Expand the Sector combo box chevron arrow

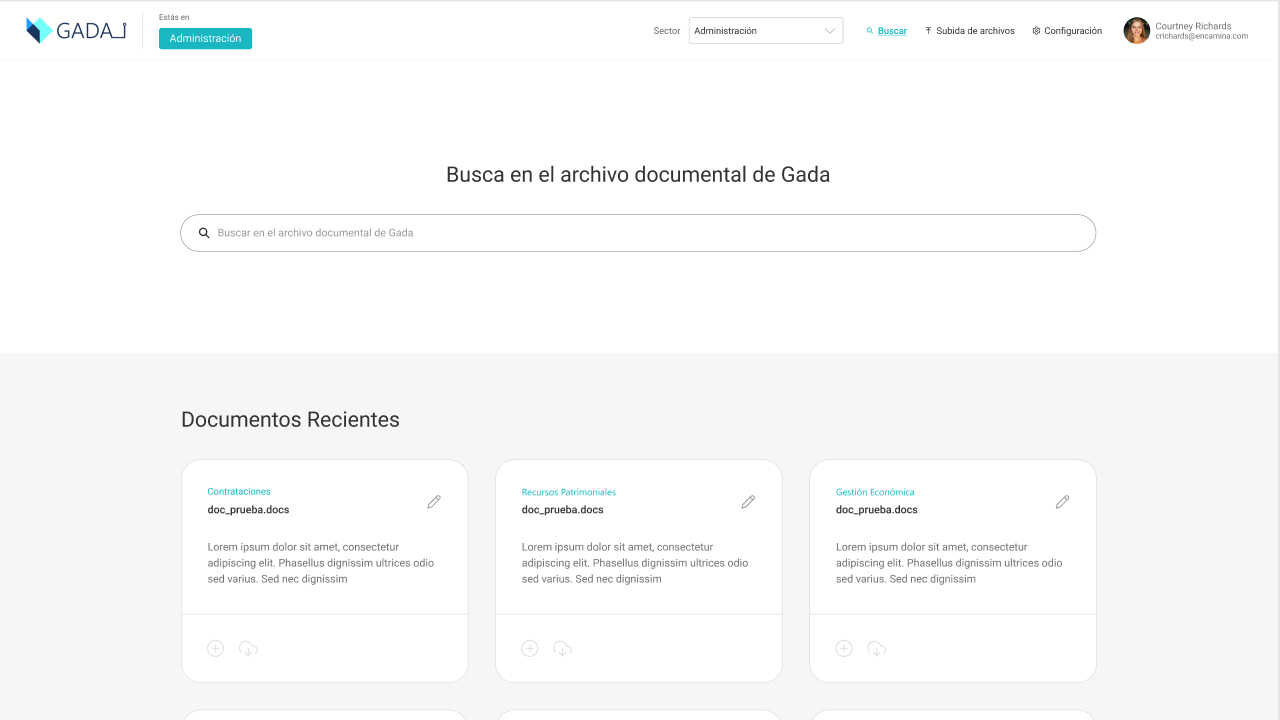click(830, 31)
